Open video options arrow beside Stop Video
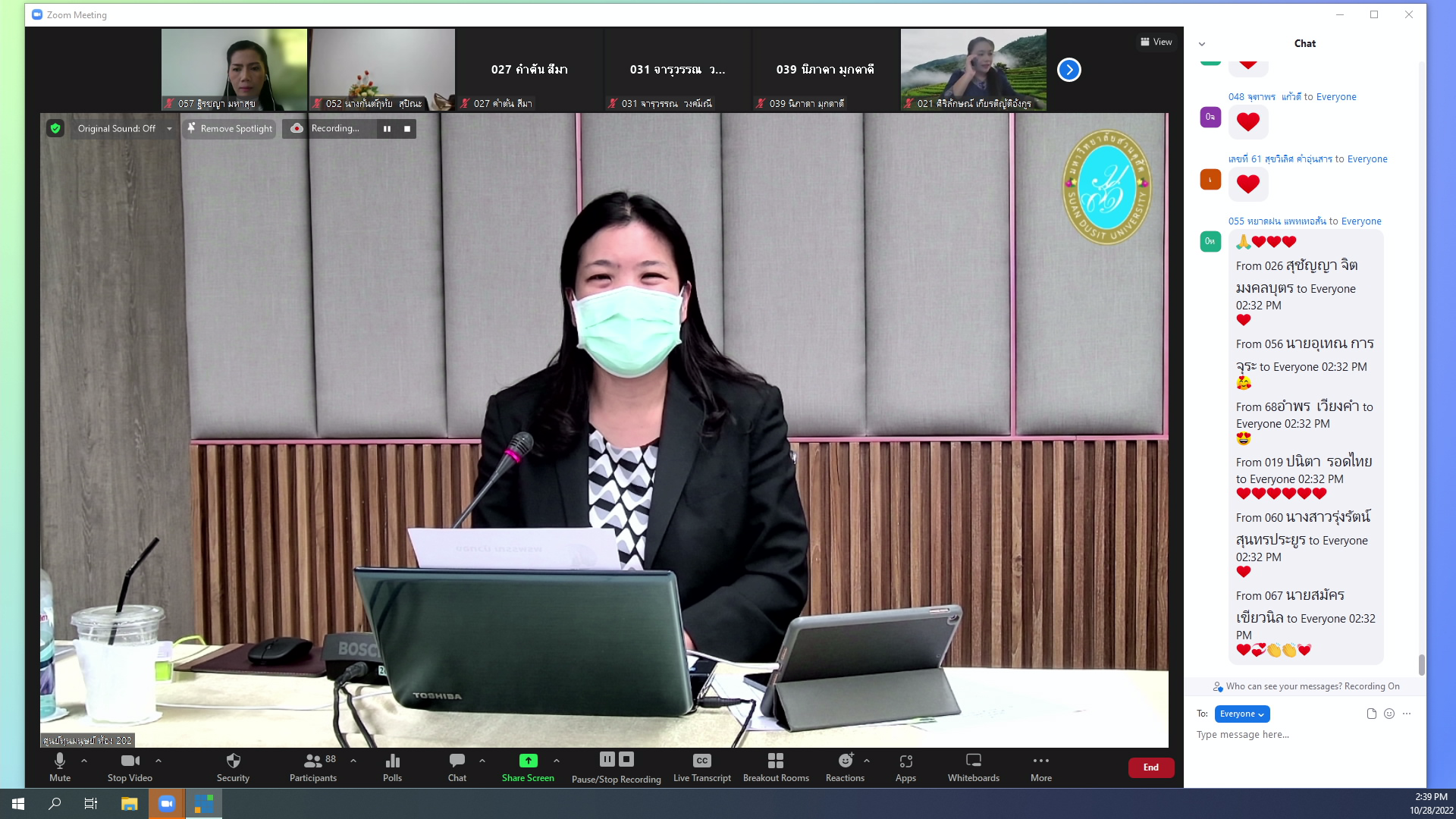Screen dimensions: 1456x819 coord(158,761)
